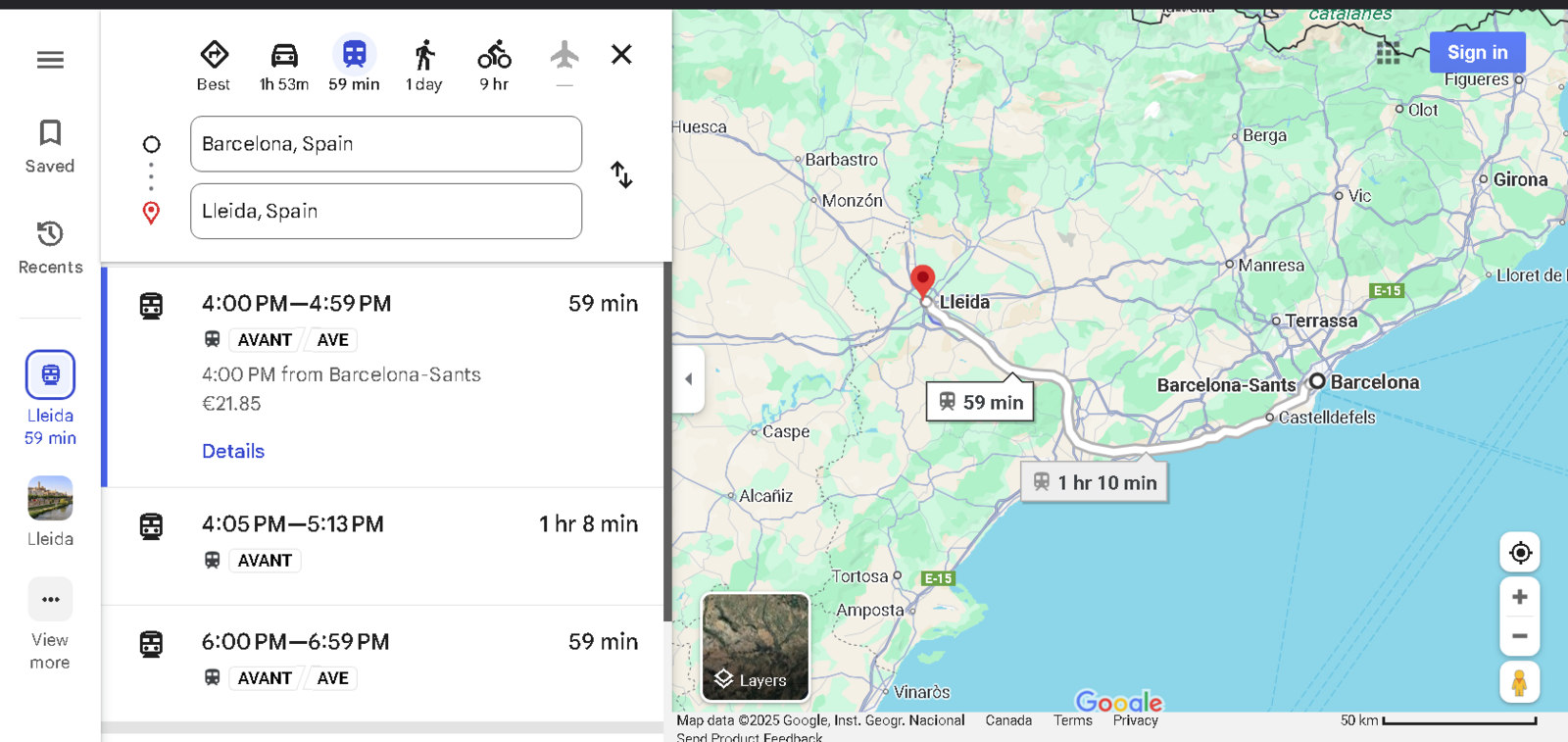Click Canada region link
Image resolution: width=1568 pixels, height=742 pixels.
click(x=1008, y=720)
